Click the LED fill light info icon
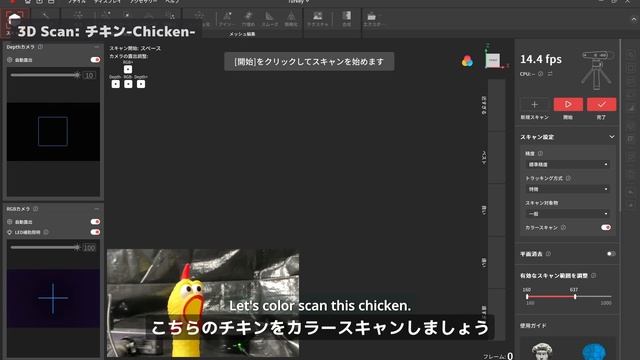640x360 pixels. (46, 232)
